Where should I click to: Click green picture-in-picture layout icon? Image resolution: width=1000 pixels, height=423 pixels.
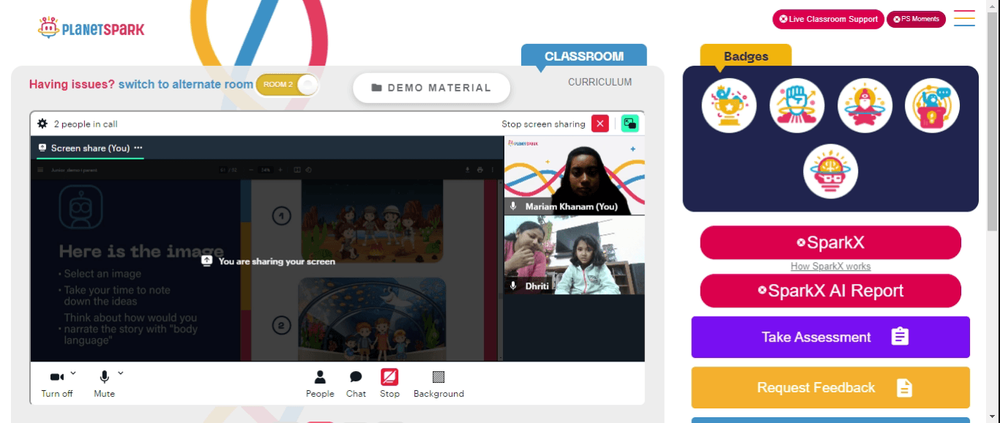630,124
